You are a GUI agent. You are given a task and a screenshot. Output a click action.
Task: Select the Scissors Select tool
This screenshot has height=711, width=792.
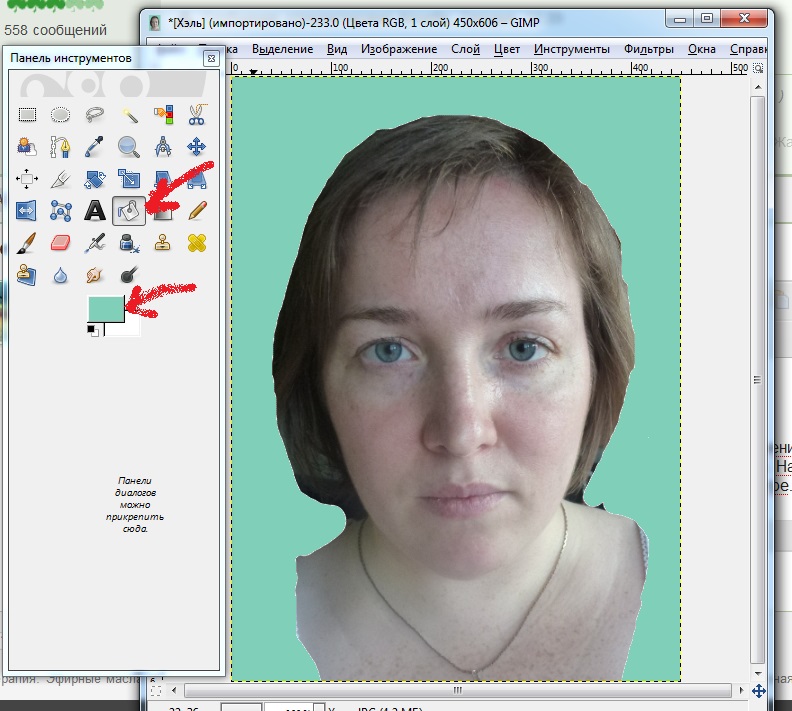point(197,115)
